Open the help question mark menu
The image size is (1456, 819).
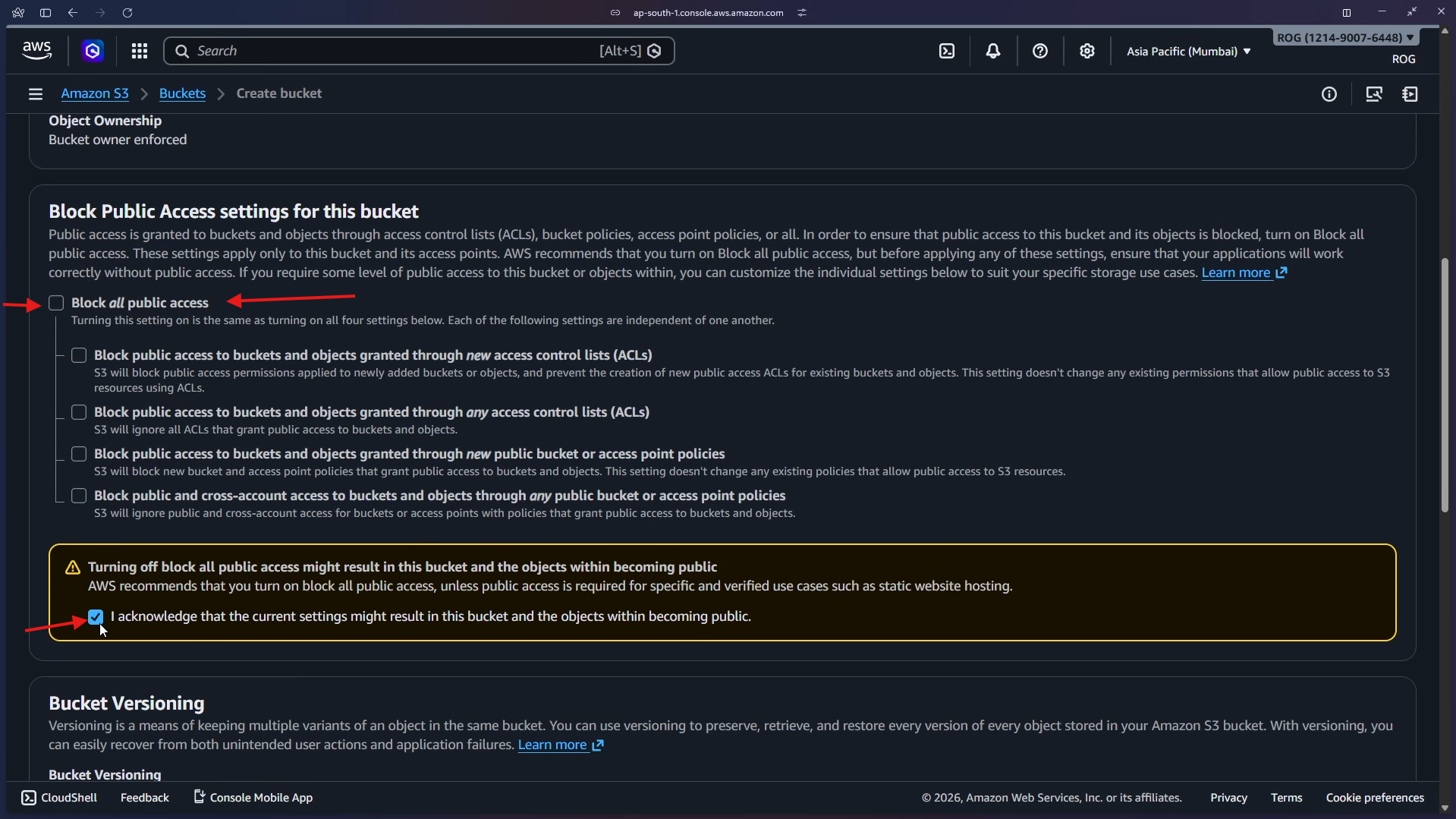(1039, 51)
